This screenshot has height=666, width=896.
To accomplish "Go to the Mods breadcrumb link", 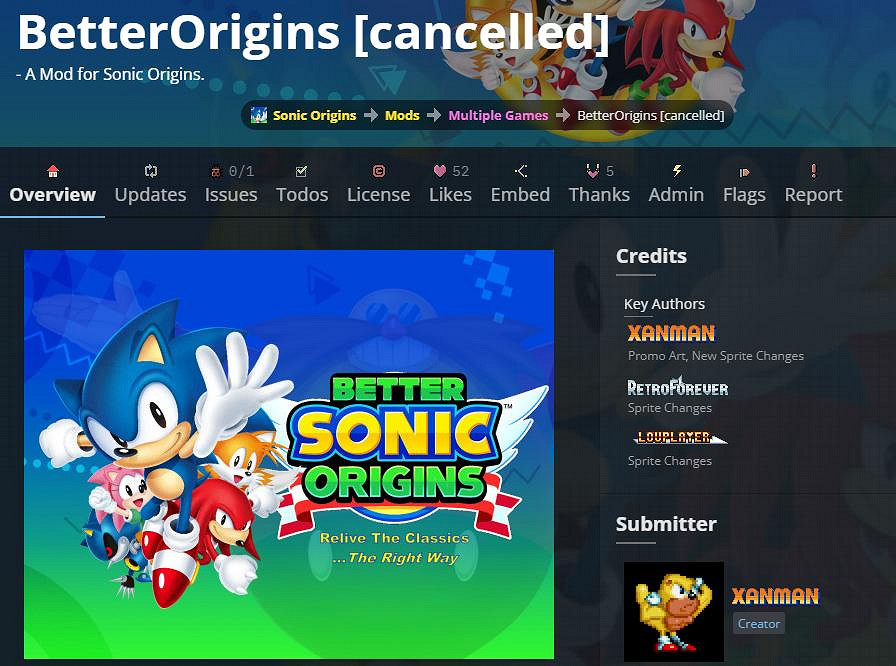I will coord(402,115).
